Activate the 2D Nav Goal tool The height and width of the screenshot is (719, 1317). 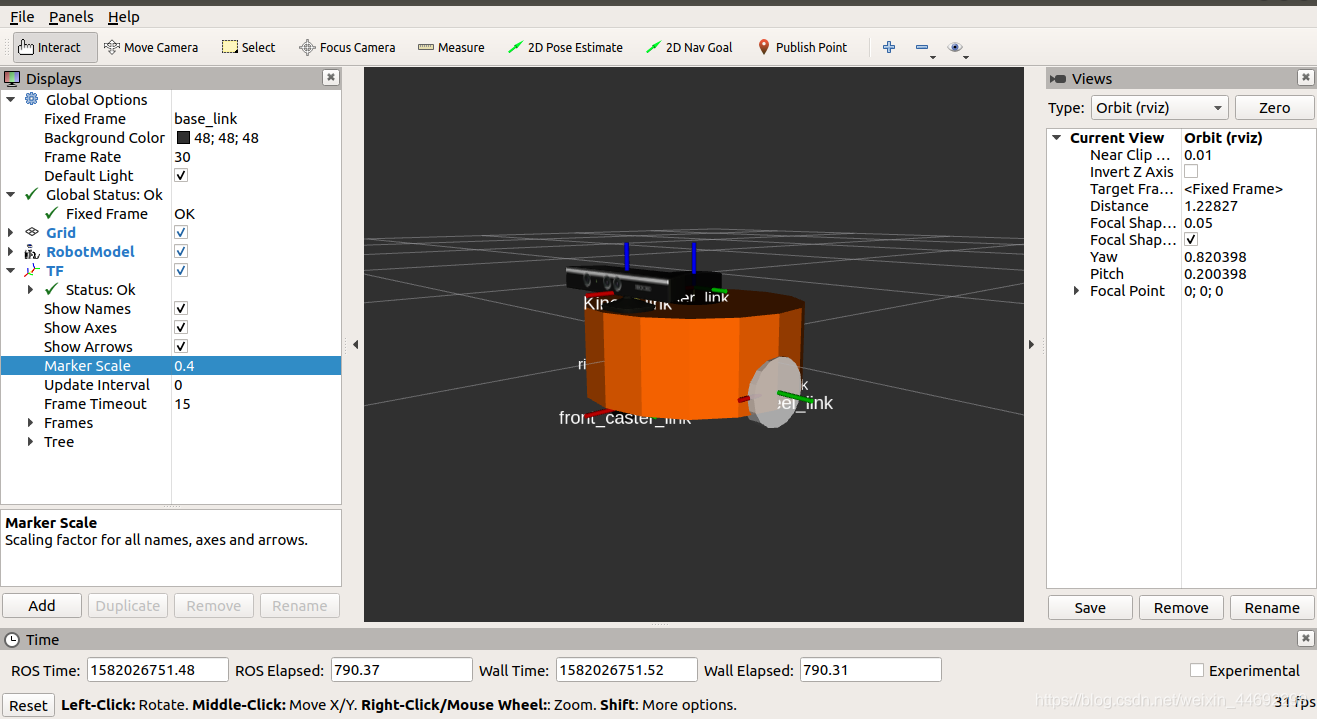point(689,47)
